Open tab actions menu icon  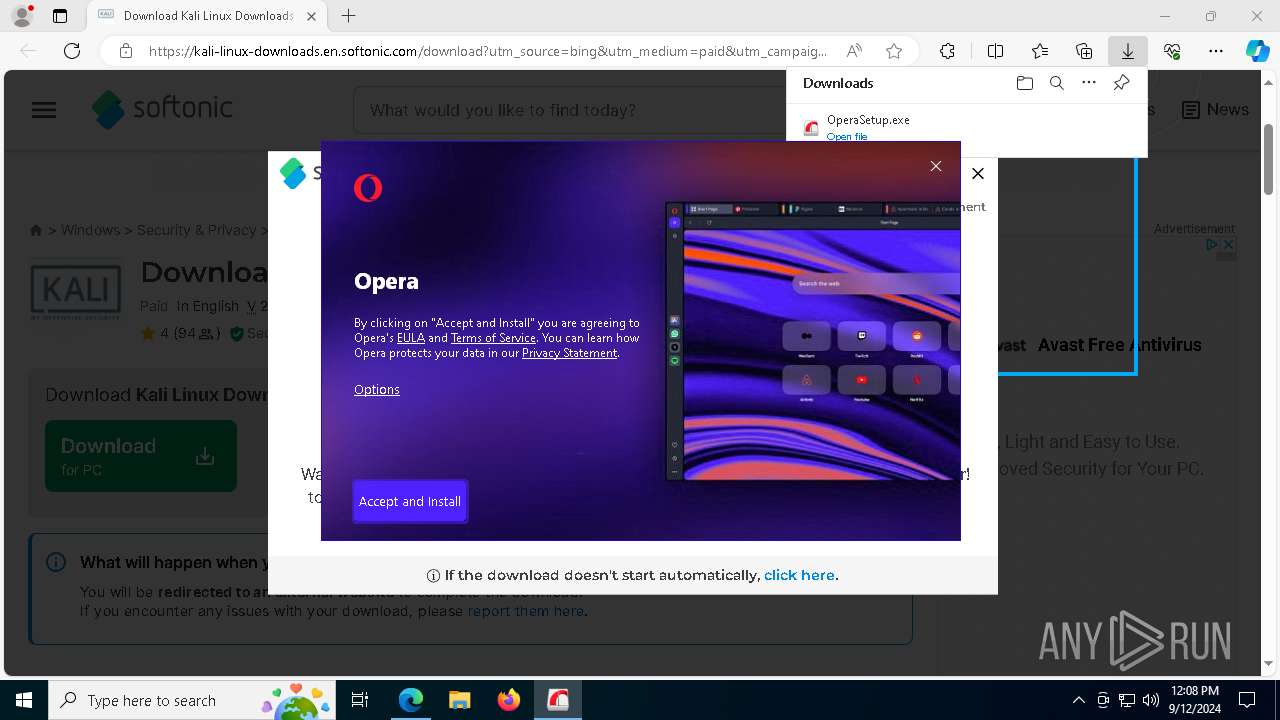[x=60, y=16]
